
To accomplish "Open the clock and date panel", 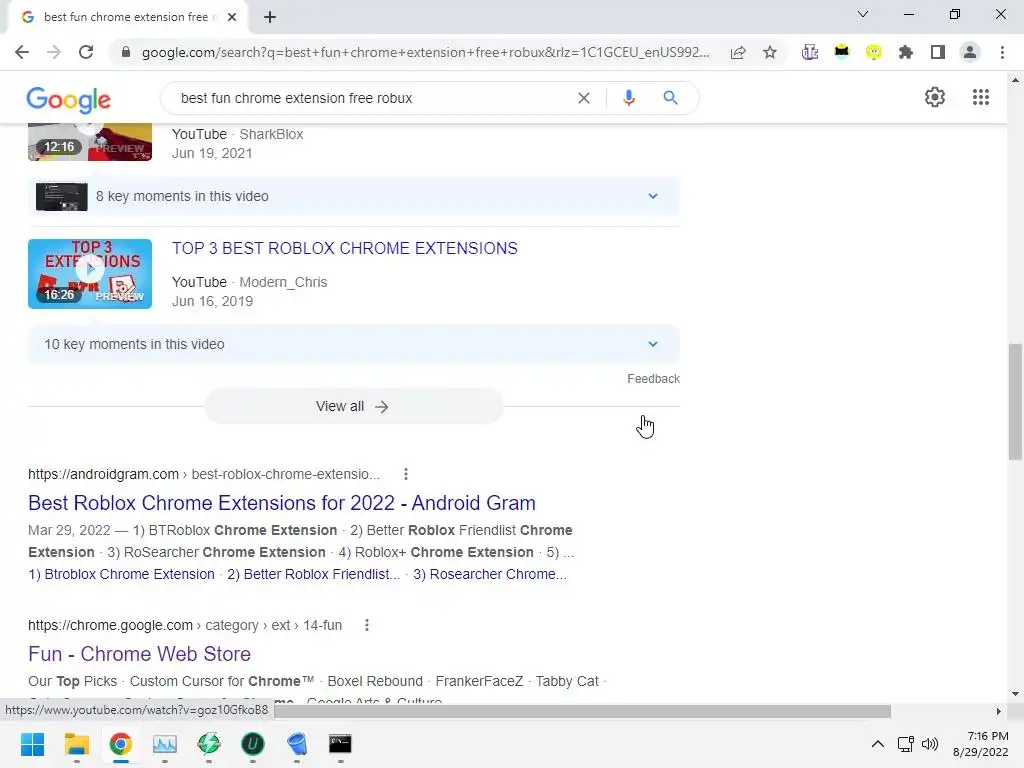I will [x=980, y=744].
